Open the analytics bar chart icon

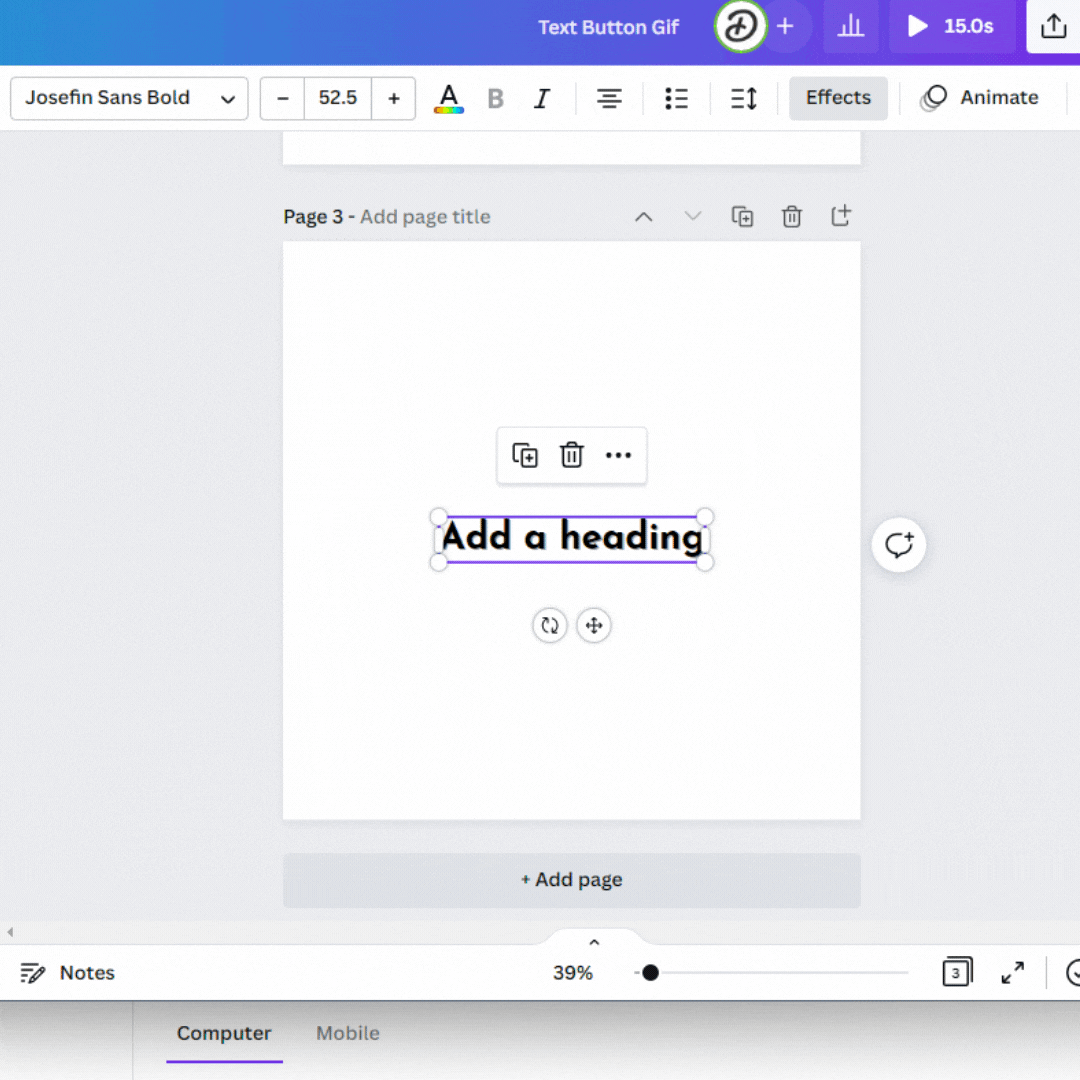tap(851, 27)
